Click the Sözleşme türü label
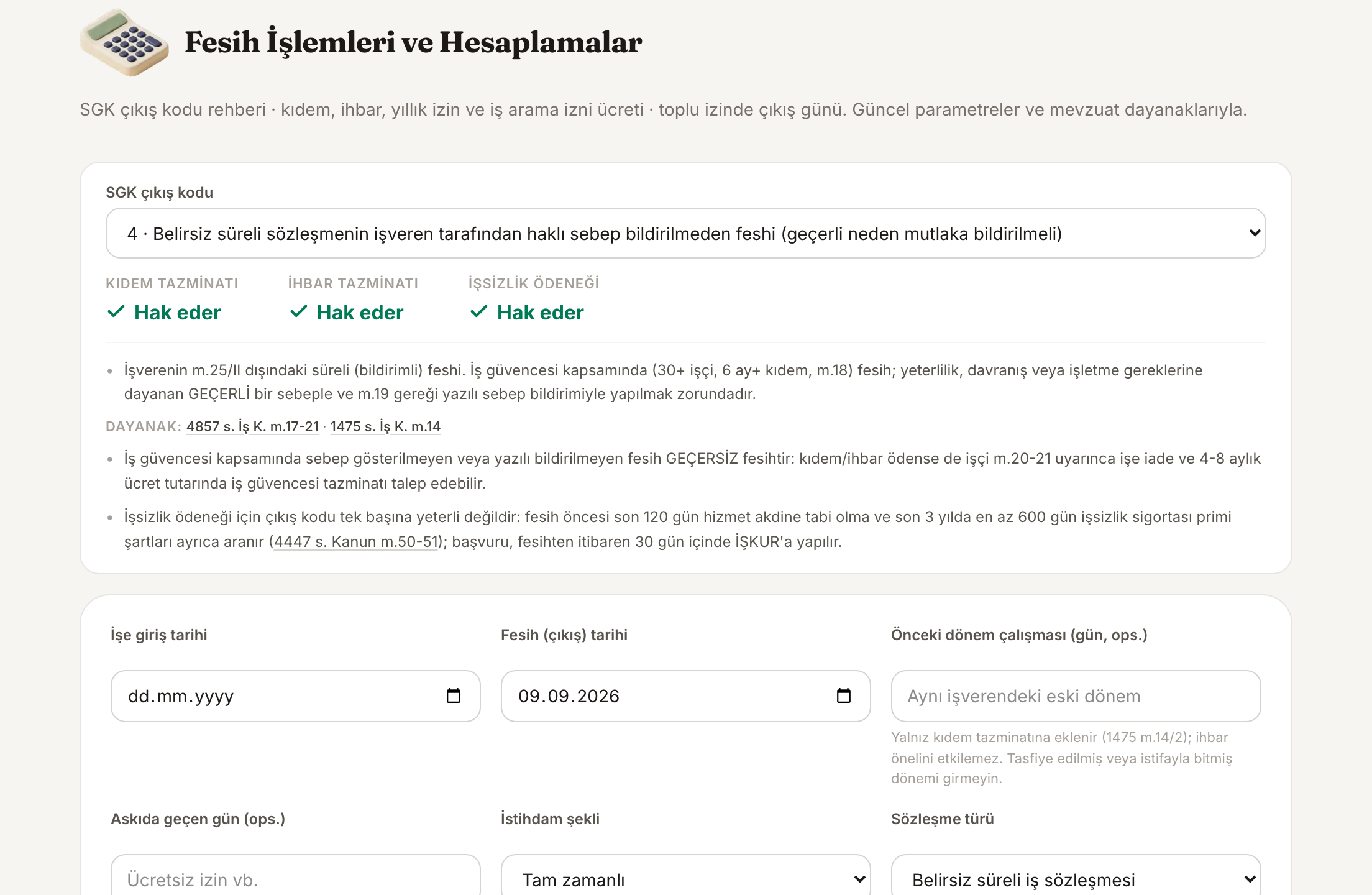The image size is (1372, 895). 943,819
